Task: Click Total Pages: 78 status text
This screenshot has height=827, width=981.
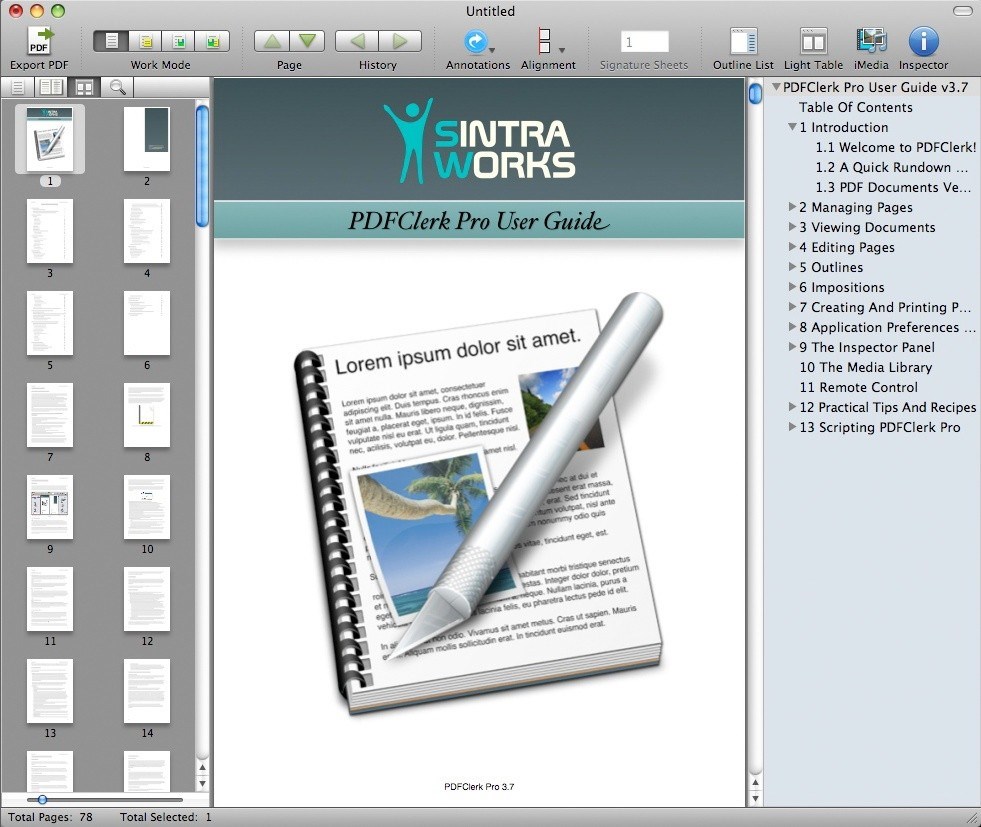Action: pyautogui.click(x=50, y=817)
